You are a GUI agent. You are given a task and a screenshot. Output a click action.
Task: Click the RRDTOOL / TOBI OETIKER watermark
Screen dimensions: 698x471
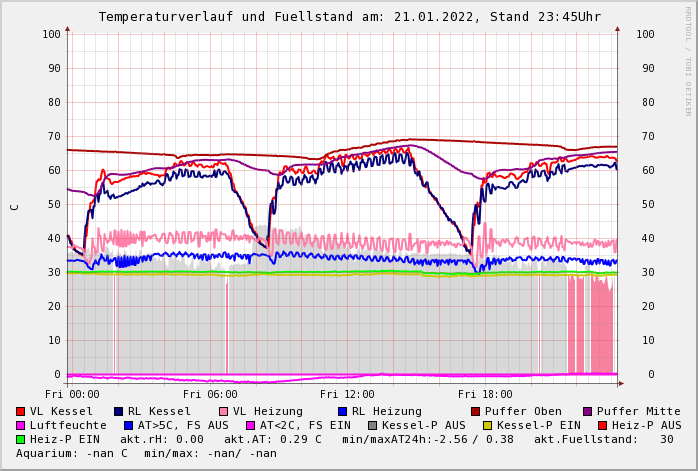687,60
